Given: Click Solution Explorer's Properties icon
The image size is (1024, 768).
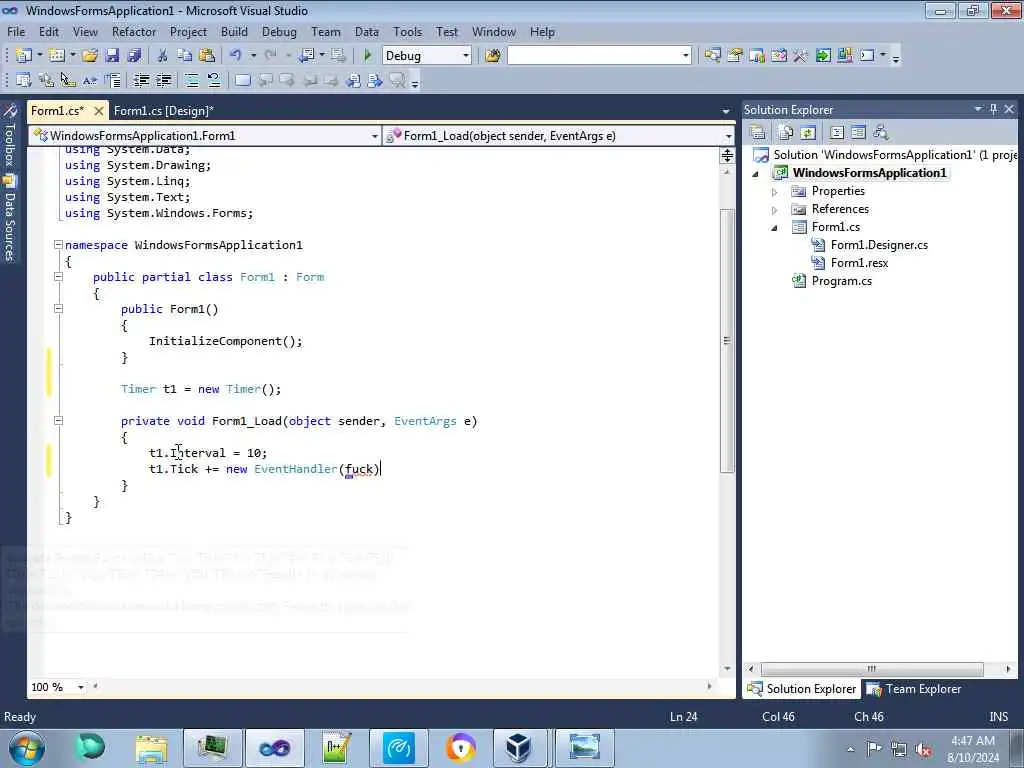Looking at the screenshot, I should point(758,133).
